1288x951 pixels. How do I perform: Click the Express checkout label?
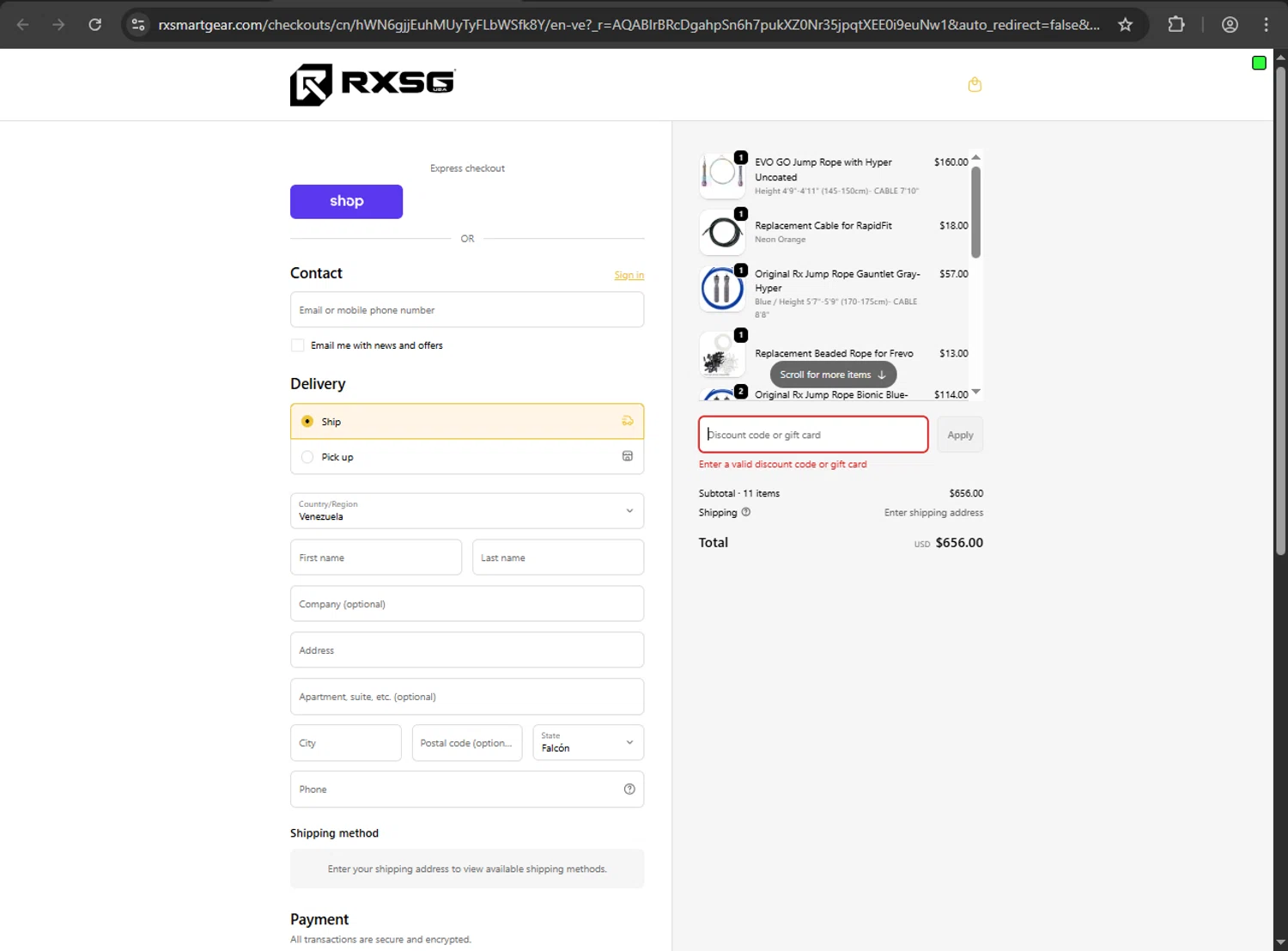click(x=467, y=168)
